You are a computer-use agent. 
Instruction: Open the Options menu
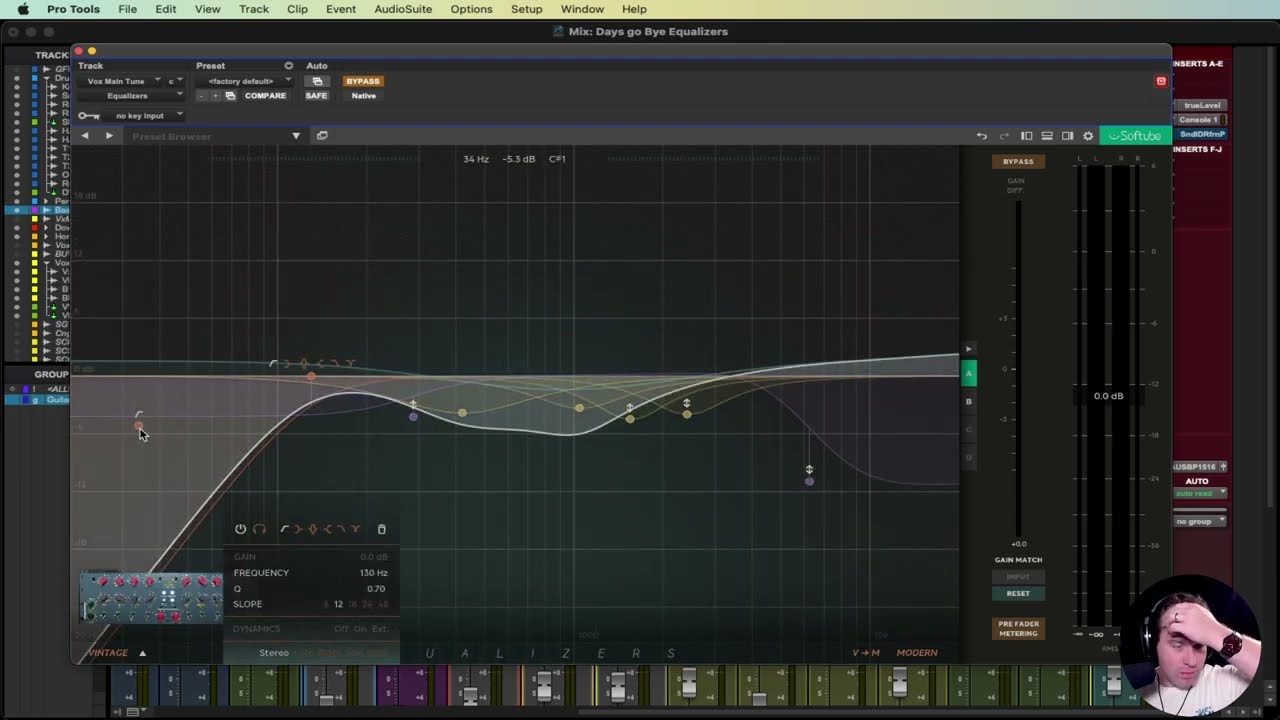pyautogui.click(x=471, y=9)
